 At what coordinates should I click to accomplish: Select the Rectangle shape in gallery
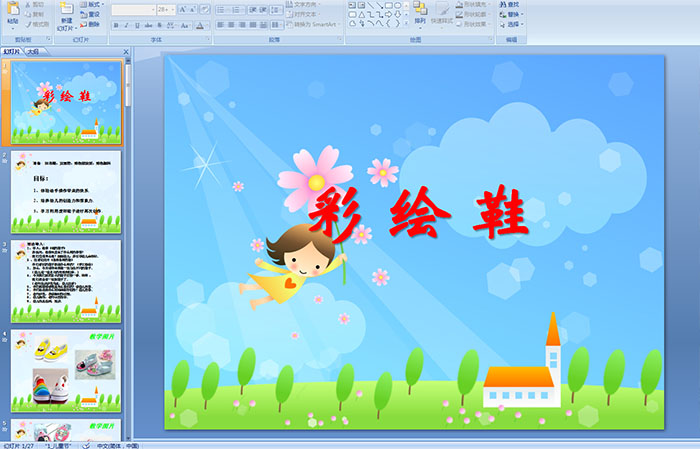pyautogui.click(x=389, y=5)
